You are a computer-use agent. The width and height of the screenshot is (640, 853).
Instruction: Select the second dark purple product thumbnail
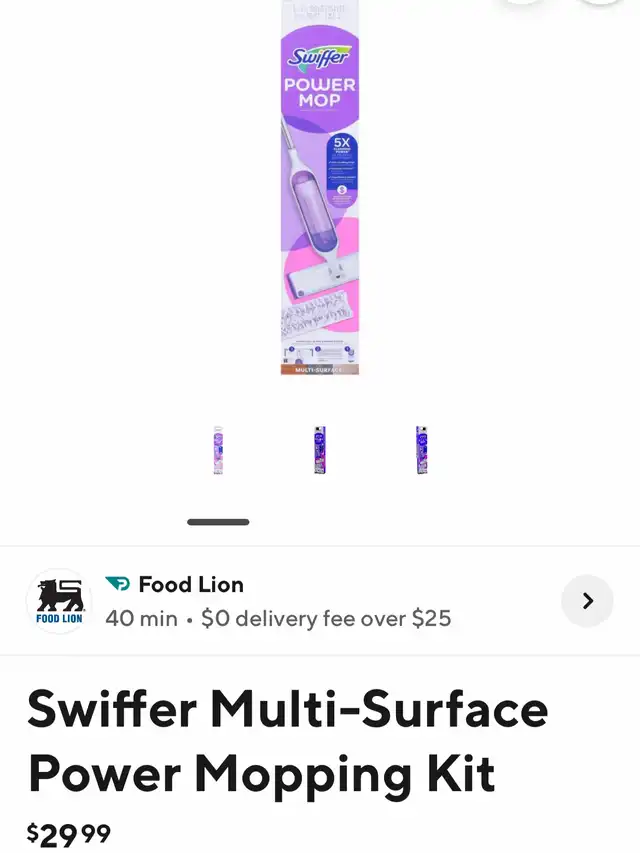[320, 450]
